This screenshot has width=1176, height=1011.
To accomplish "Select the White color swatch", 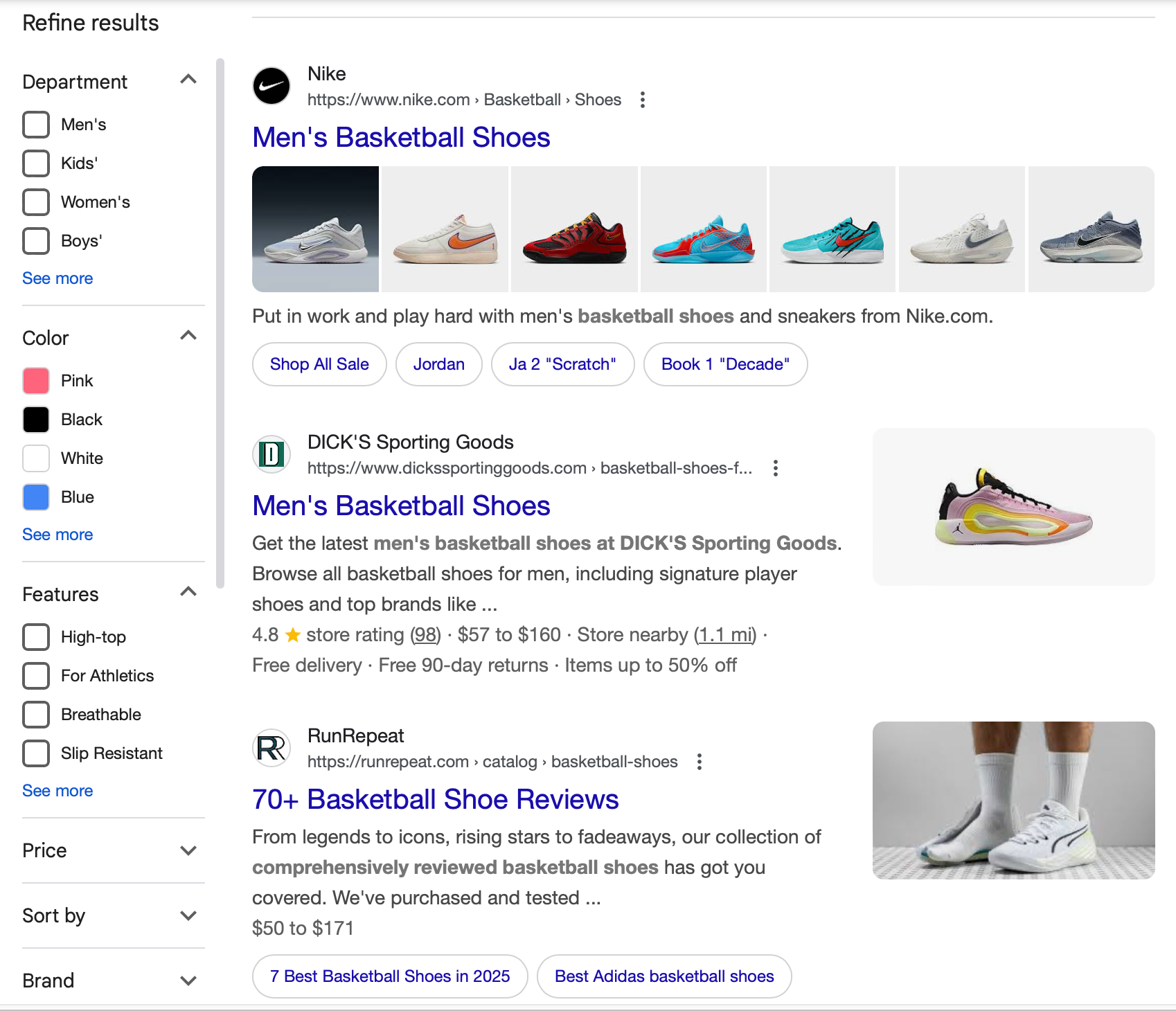I will click(x=36, y=458).
